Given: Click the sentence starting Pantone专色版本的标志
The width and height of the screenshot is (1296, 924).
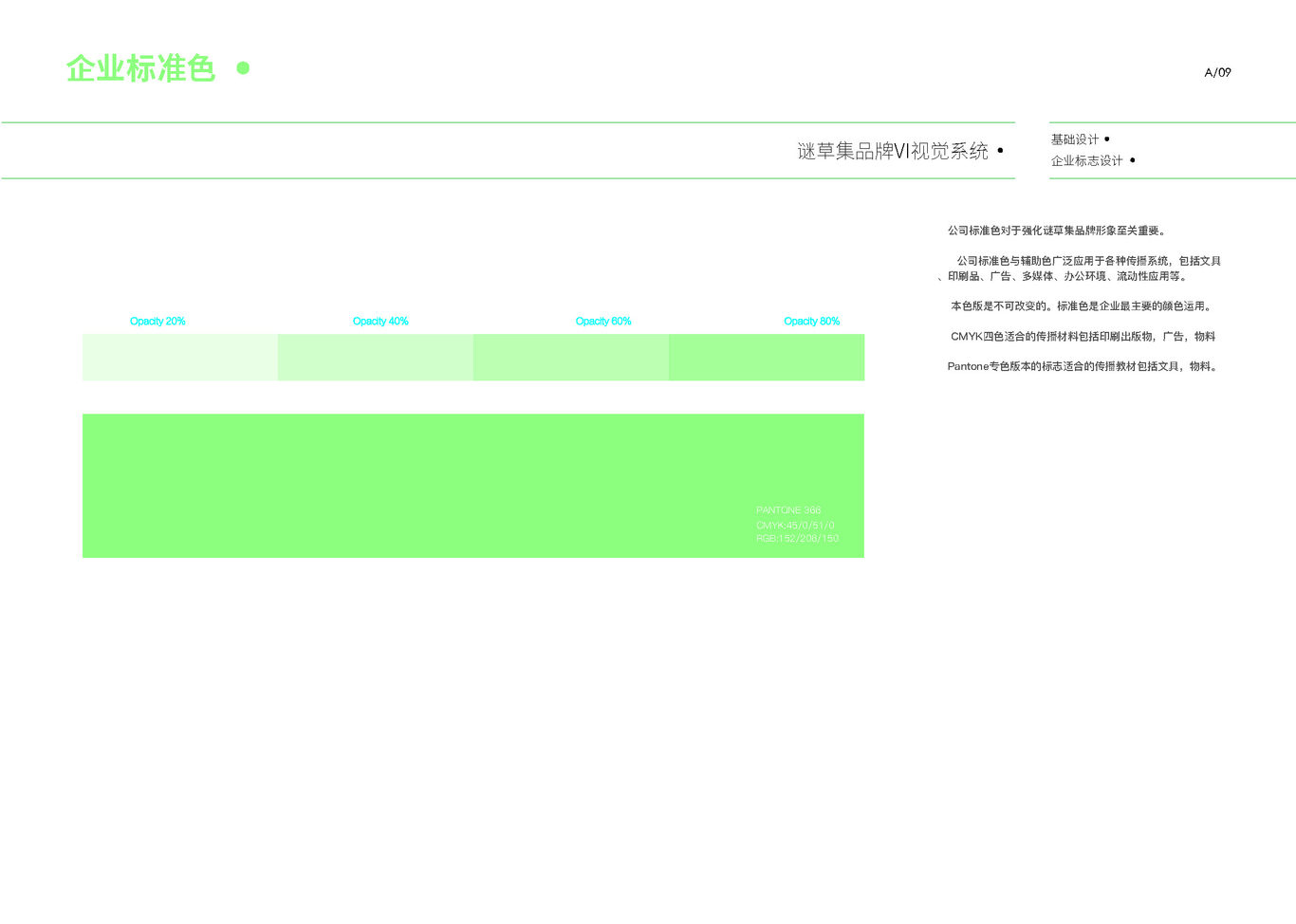Looking at the screenshot, I should [1083, 366].
